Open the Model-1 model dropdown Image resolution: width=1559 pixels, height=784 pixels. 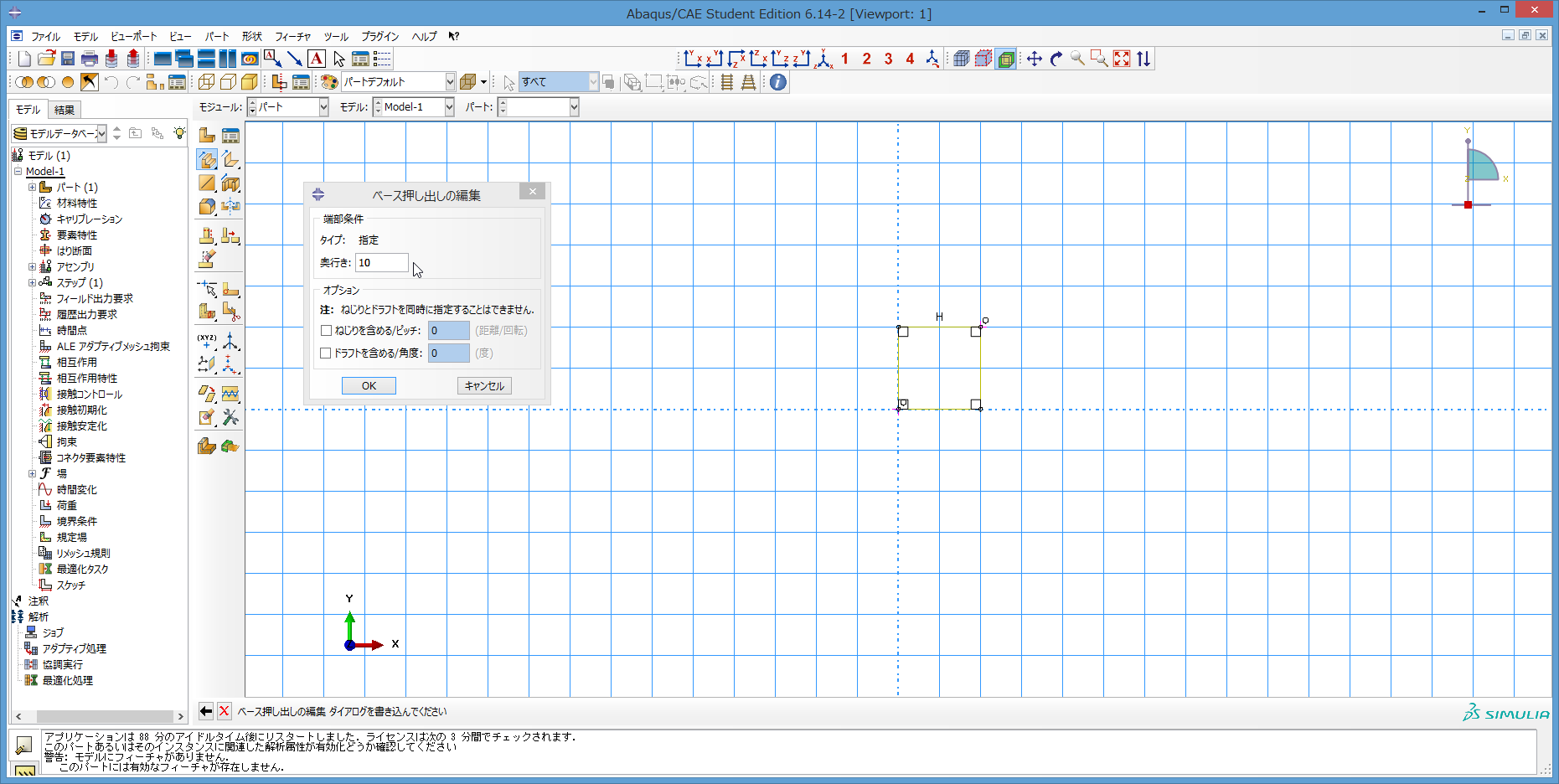click(449, 107)
